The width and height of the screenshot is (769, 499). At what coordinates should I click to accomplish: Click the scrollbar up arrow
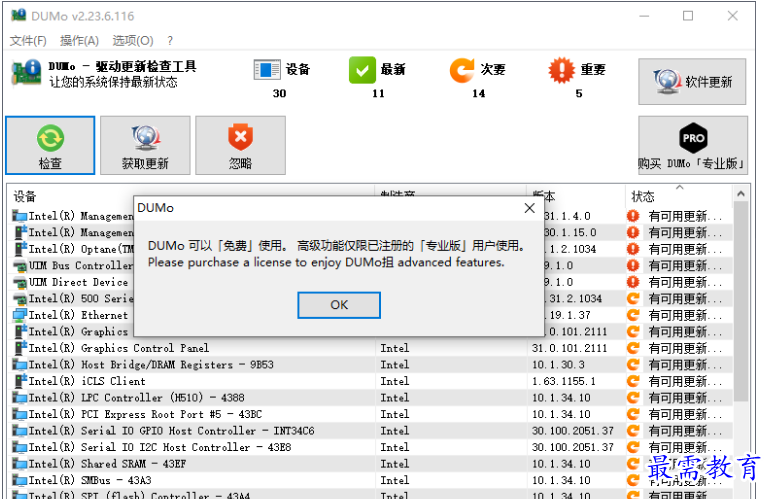[x=741, y=194]
